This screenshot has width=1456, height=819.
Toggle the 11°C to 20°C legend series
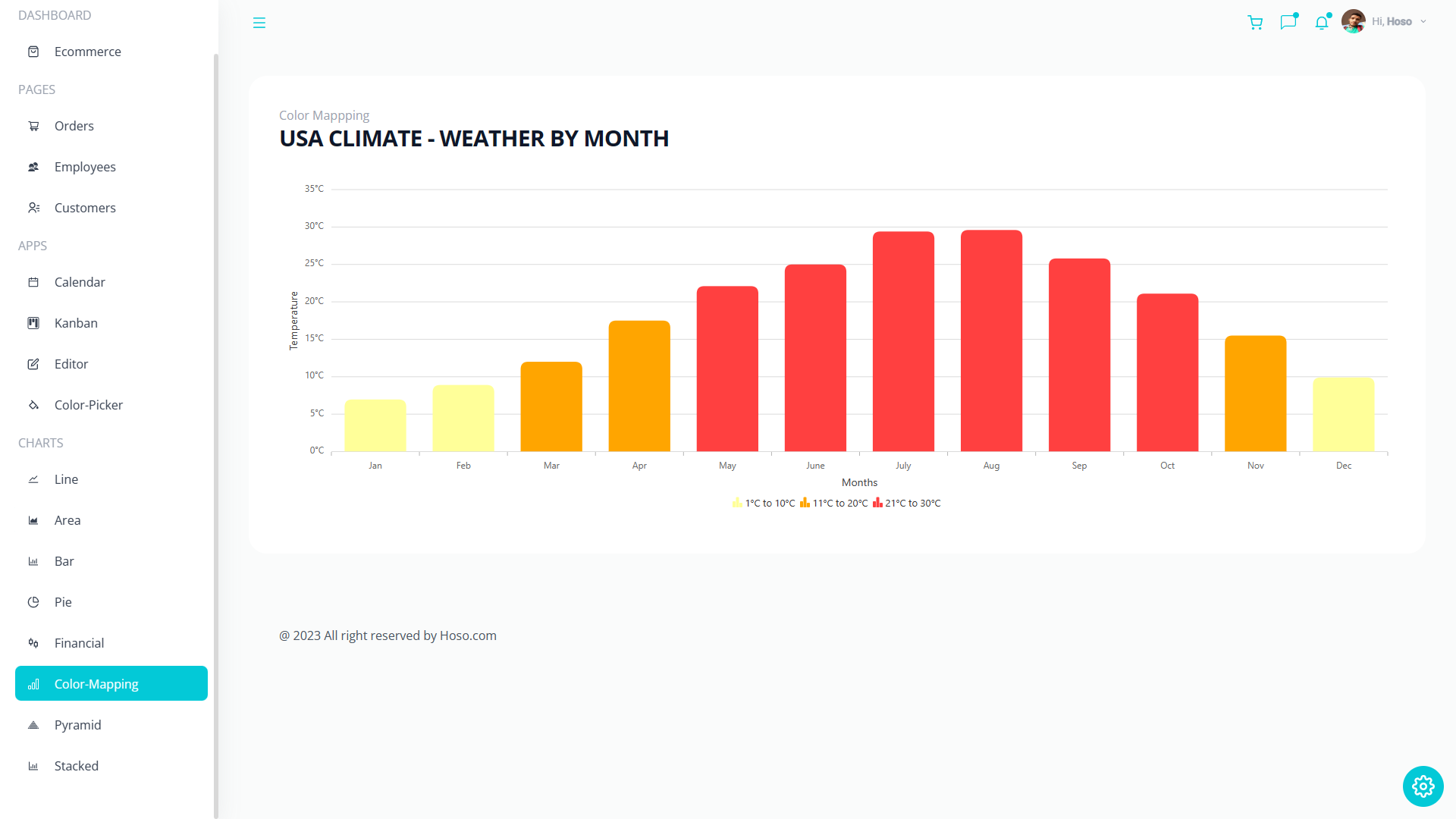(x=833, y=504)
